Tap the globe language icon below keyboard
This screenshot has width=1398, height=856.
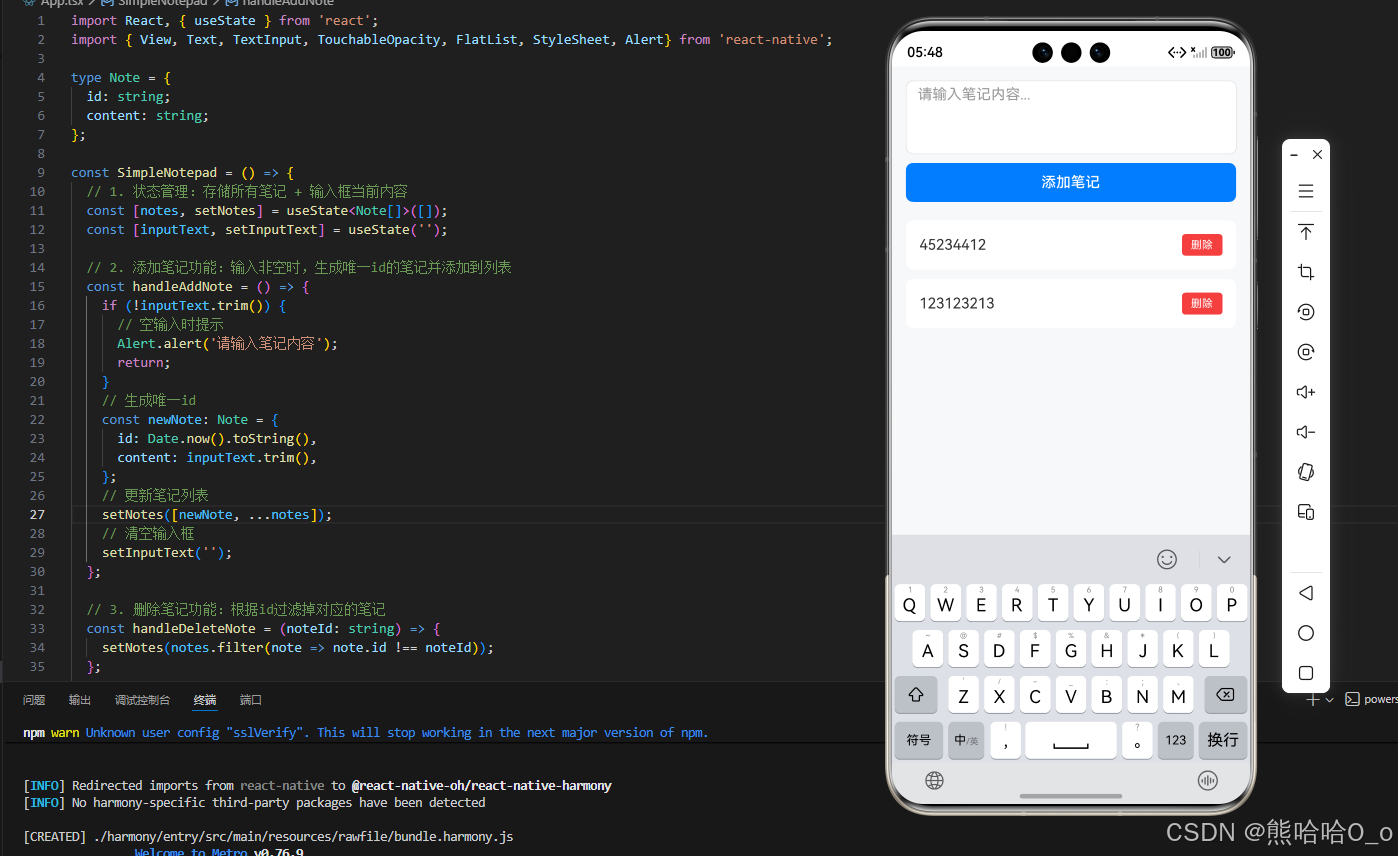point(934,781)
